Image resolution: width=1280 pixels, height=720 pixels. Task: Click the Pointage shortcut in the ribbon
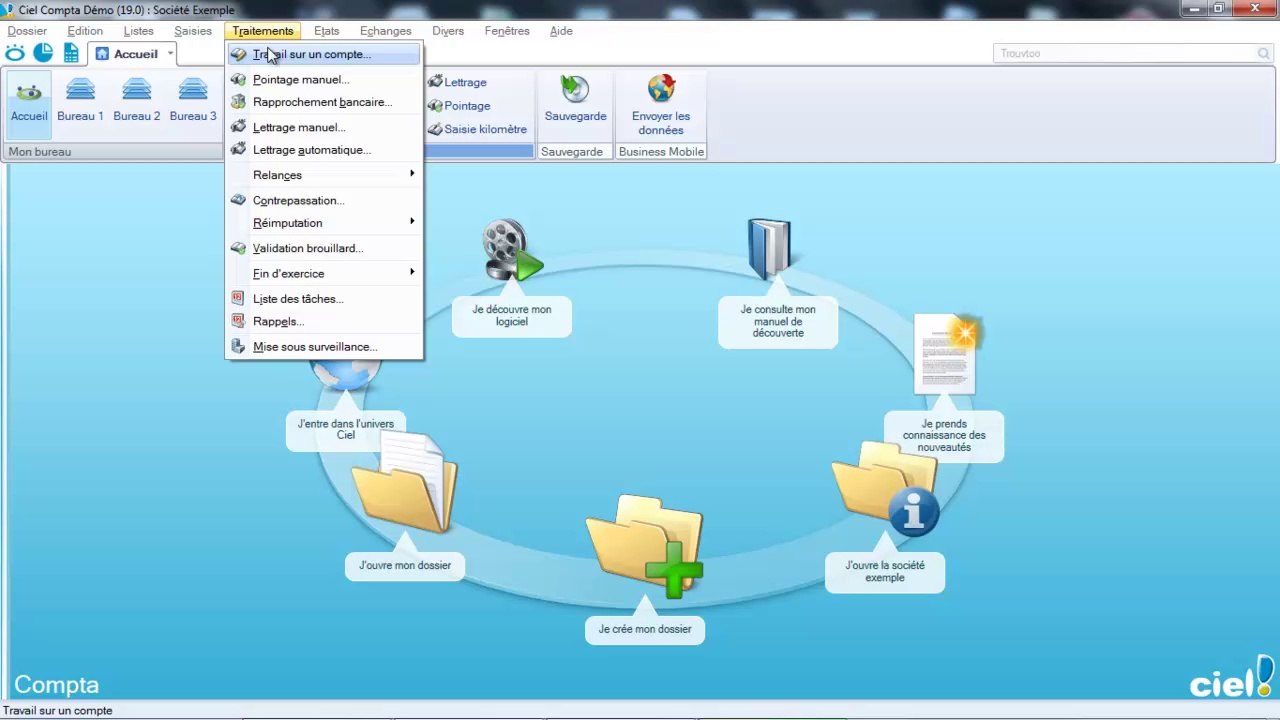coord(459,106)
